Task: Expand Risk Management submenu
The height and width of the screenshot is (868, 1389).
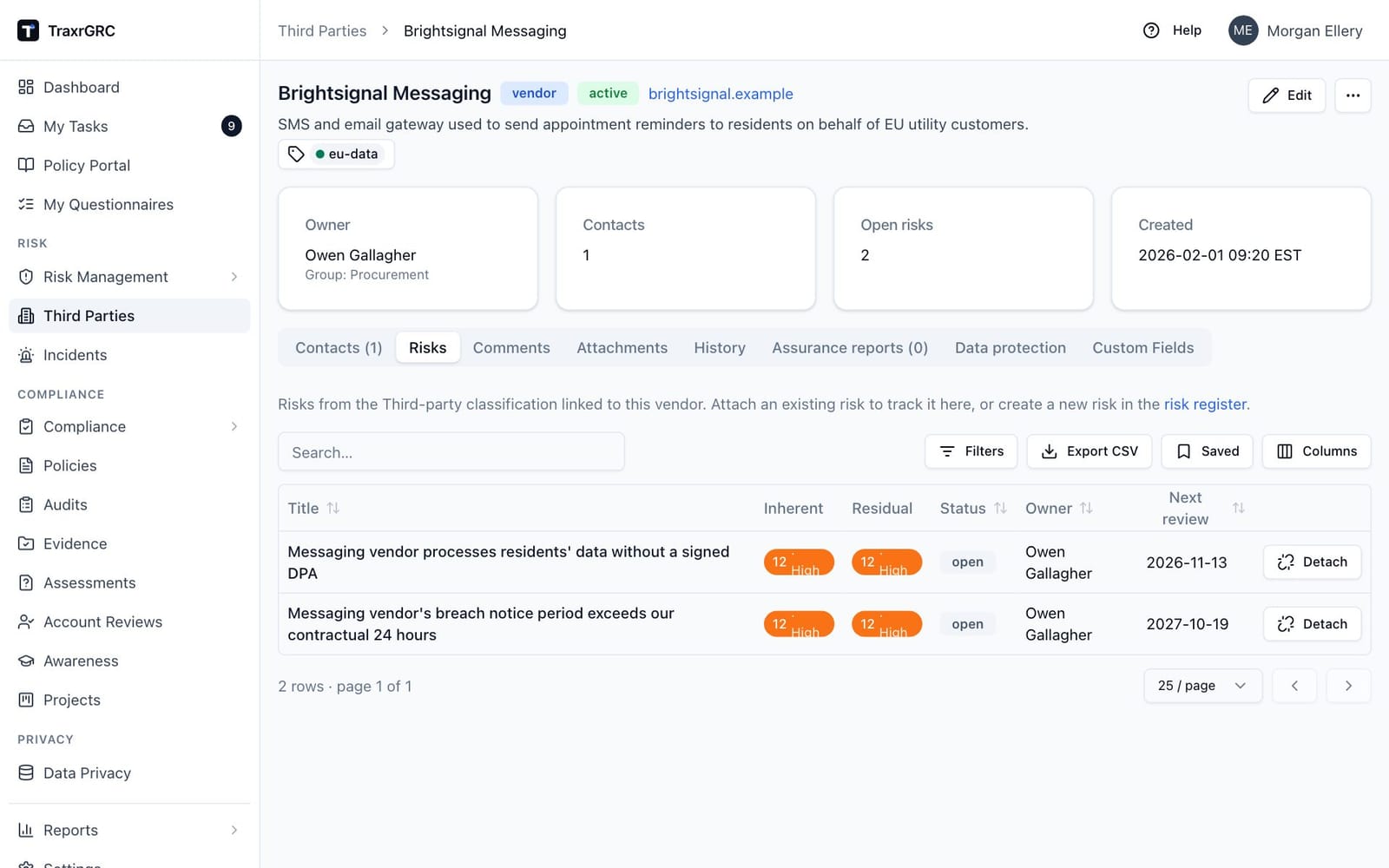Action: click(x=234, y=277)
